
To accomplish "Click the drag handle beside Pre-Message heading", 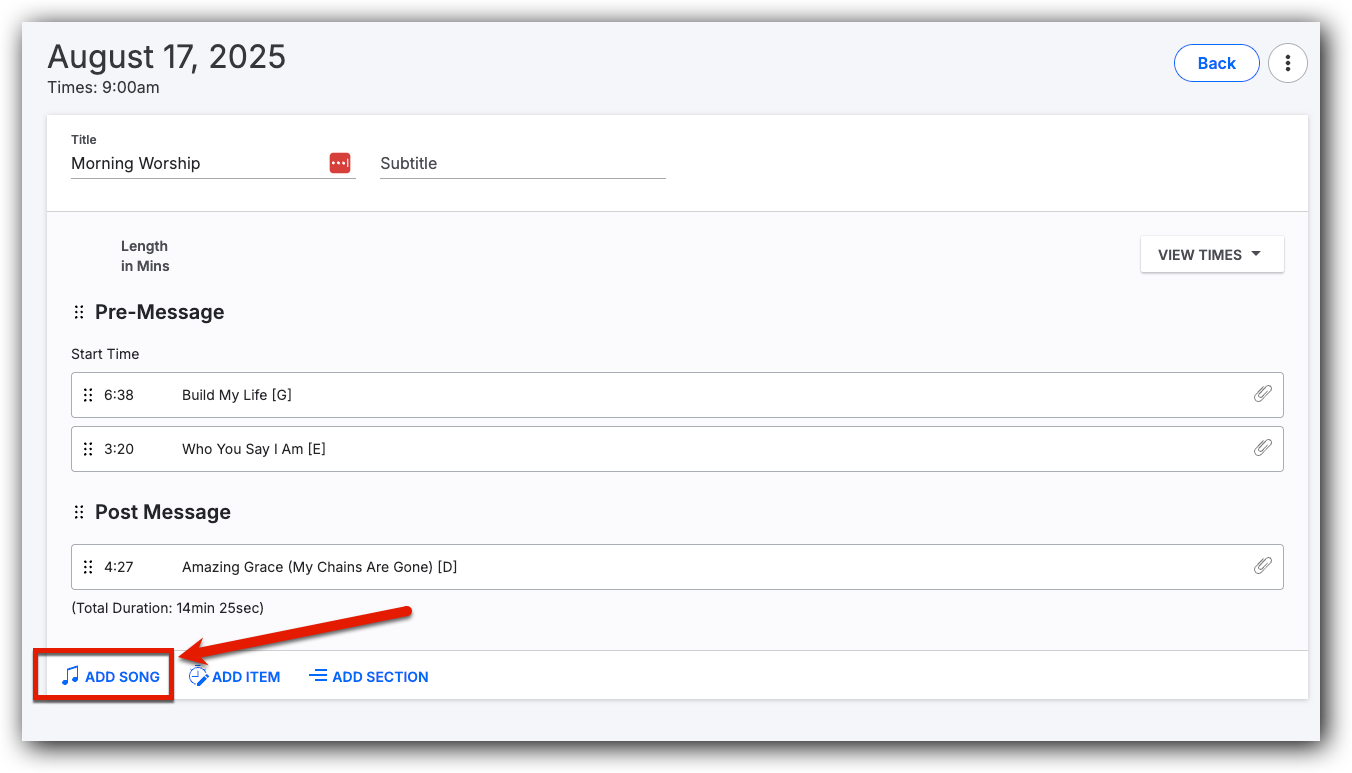I will [x=78, y=311].
